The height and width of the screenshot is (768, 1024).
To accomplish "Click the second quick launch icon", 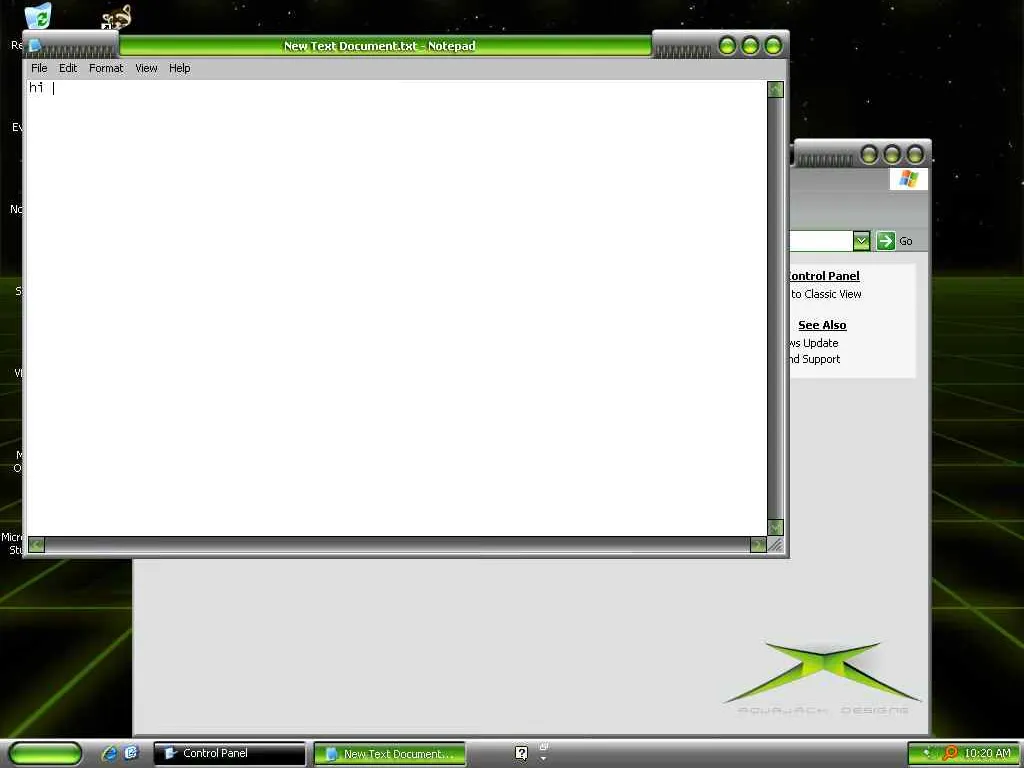I will (131, 753).
